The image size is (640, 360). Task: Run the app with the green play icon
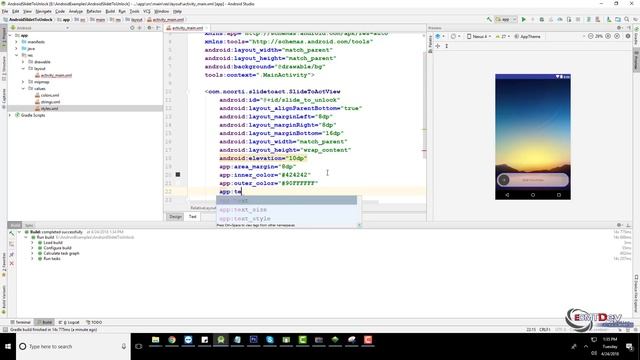524,19
